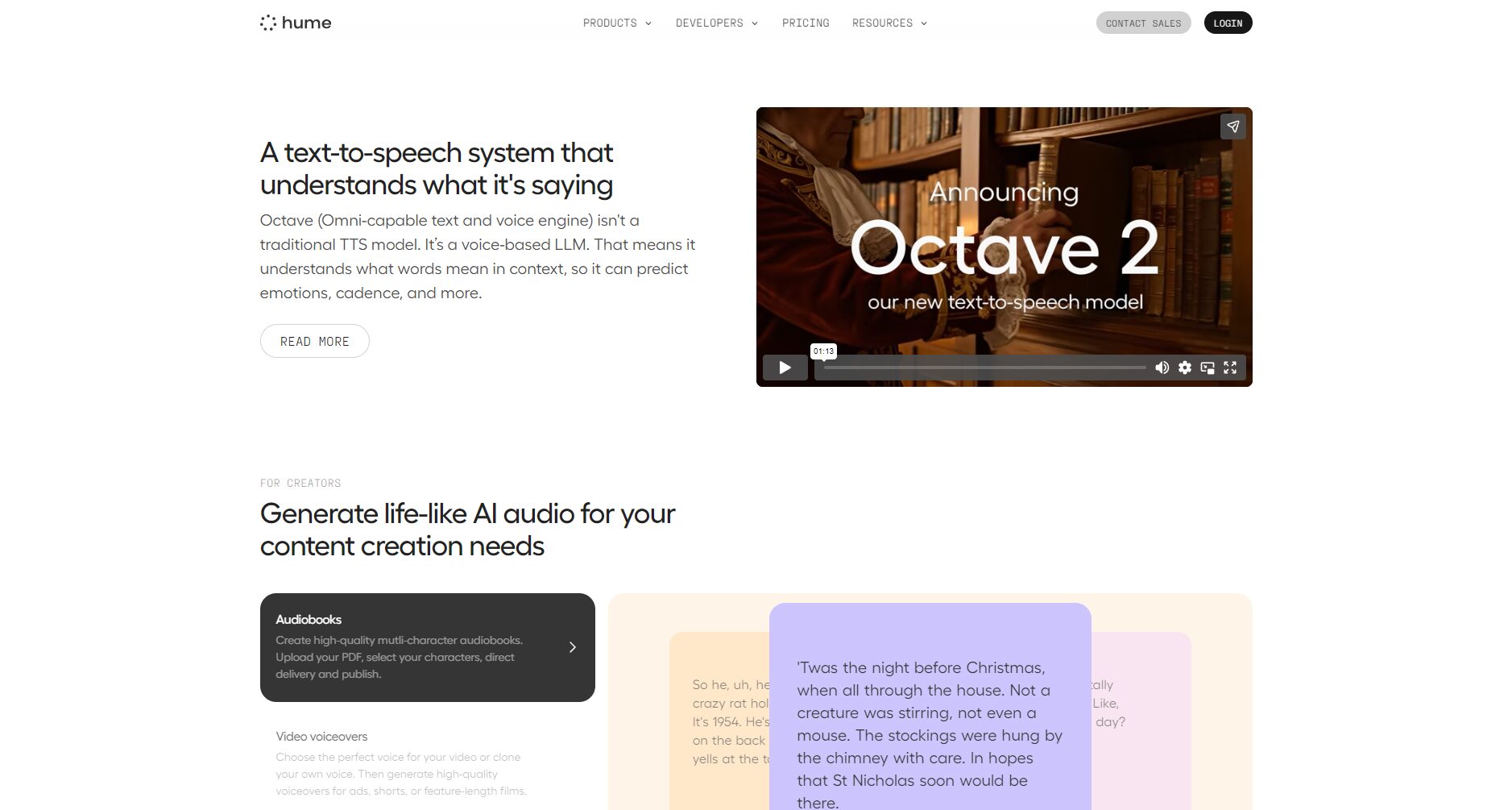Image resolution: width=1512 pixels, height=810 pixels.
Task: Click the Read More button
Action: tap(314, 341)
